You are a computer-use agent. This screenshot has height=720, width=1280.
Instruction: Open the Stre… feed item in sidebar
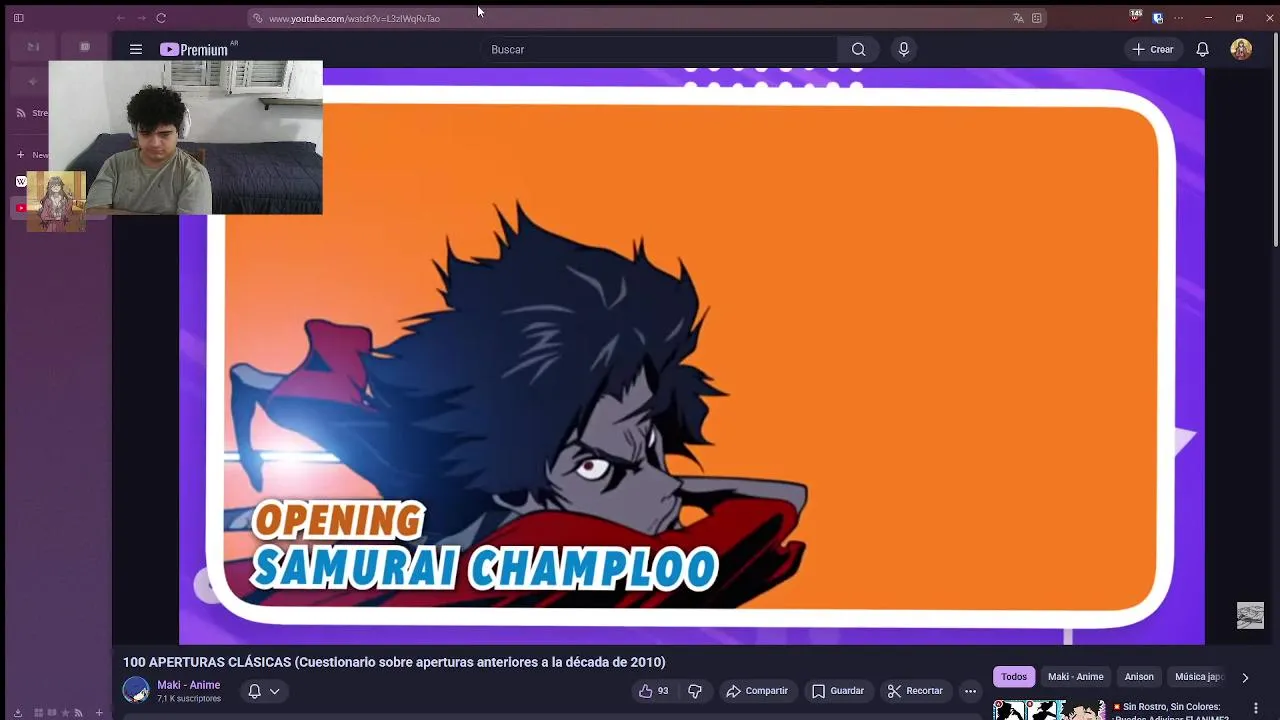[x=32, y=113]
